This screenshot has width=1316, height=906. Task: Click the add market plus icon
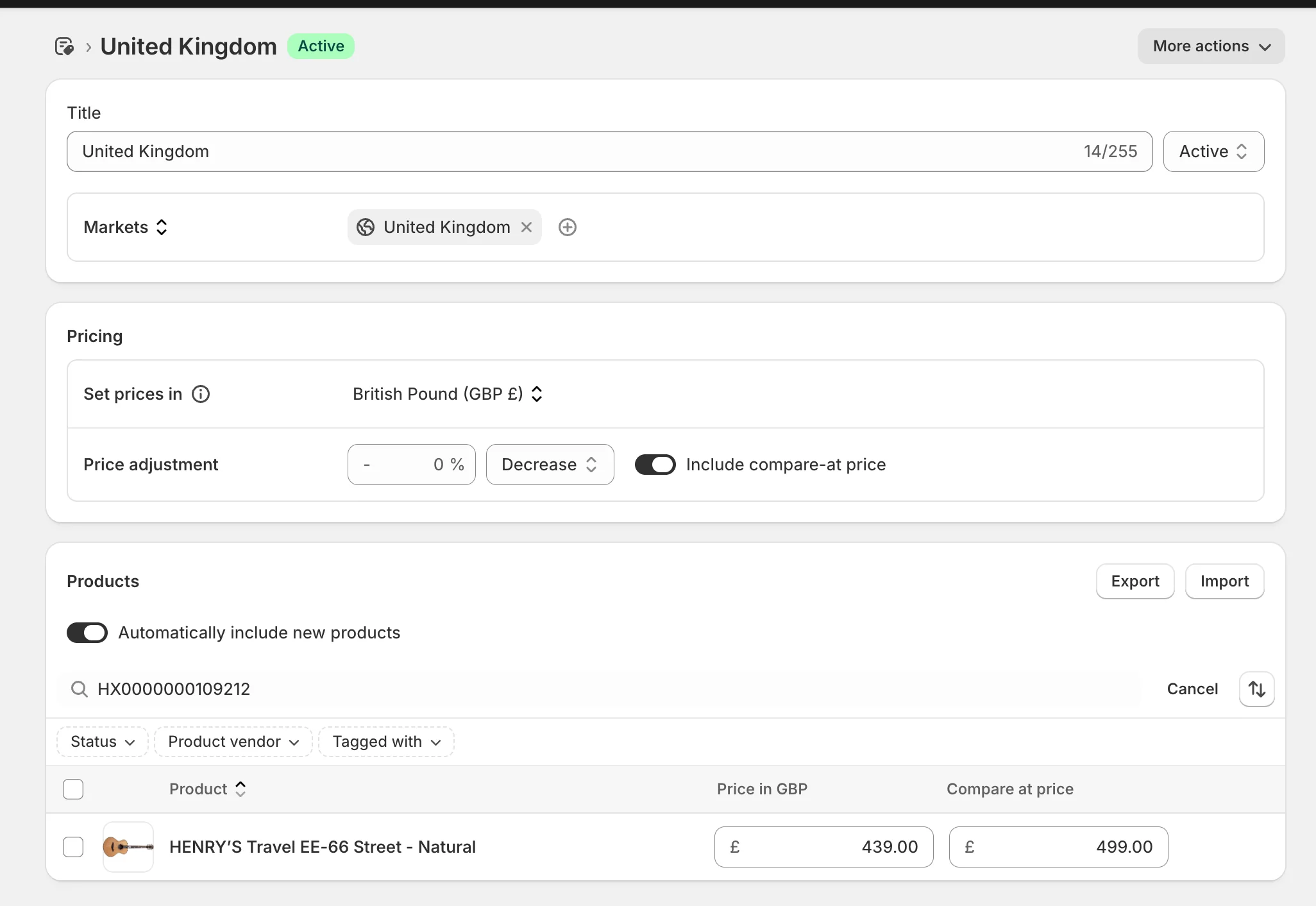point(568,227)
